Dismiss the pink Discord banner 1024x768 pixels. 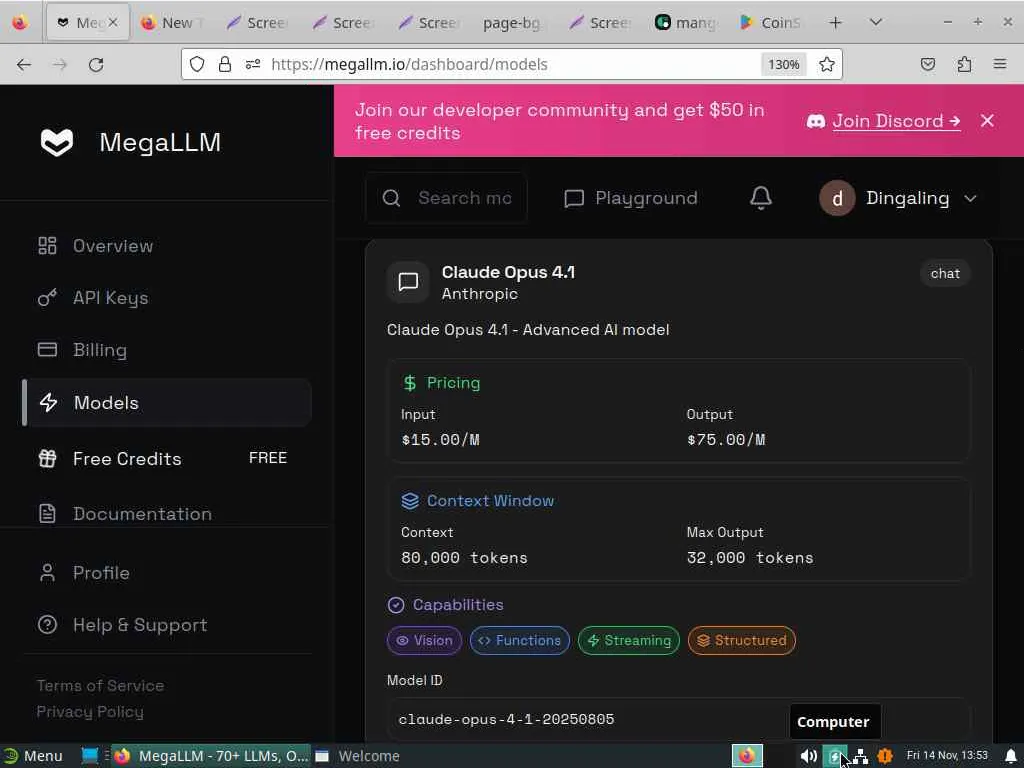[x=987, y=121]
